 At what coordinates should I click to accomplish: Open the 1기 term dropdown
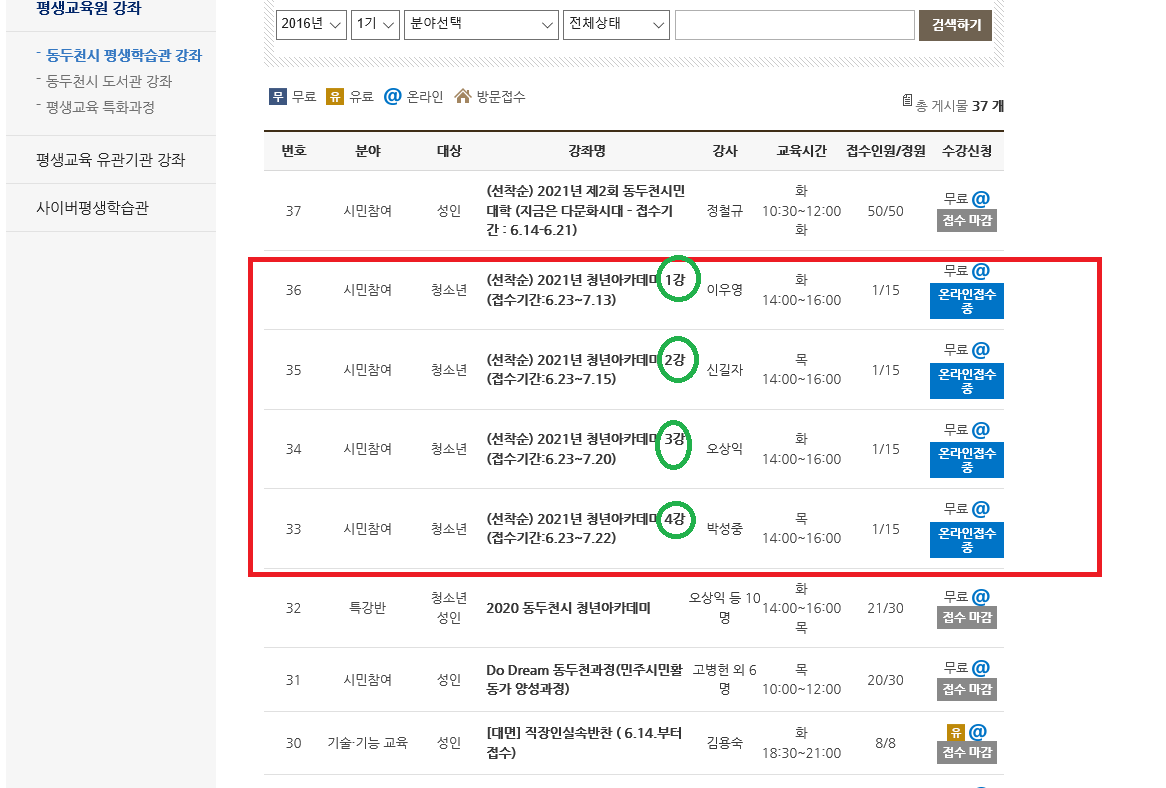pos(375,25)
